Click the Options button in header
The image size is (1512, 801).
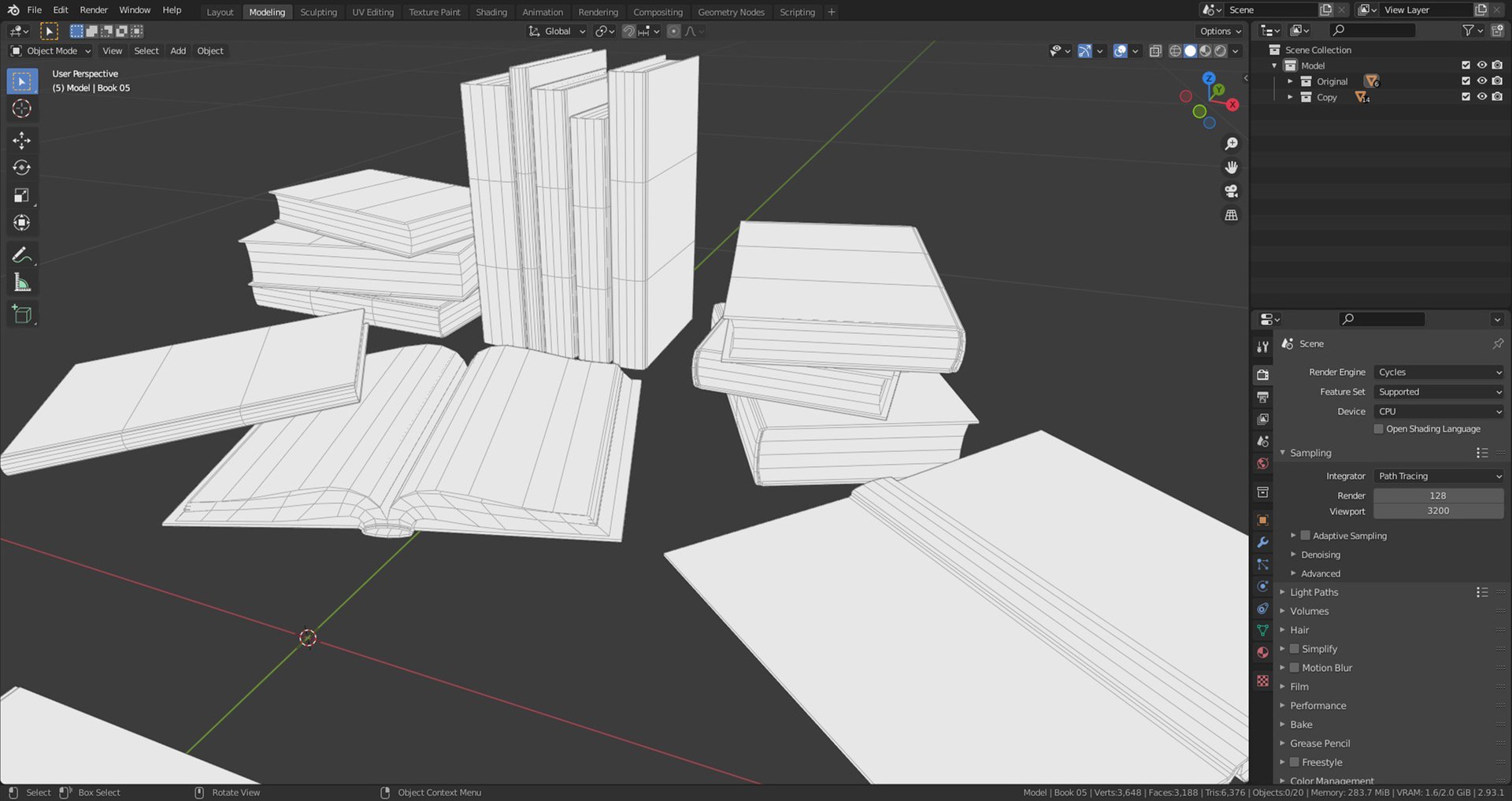1220,32
